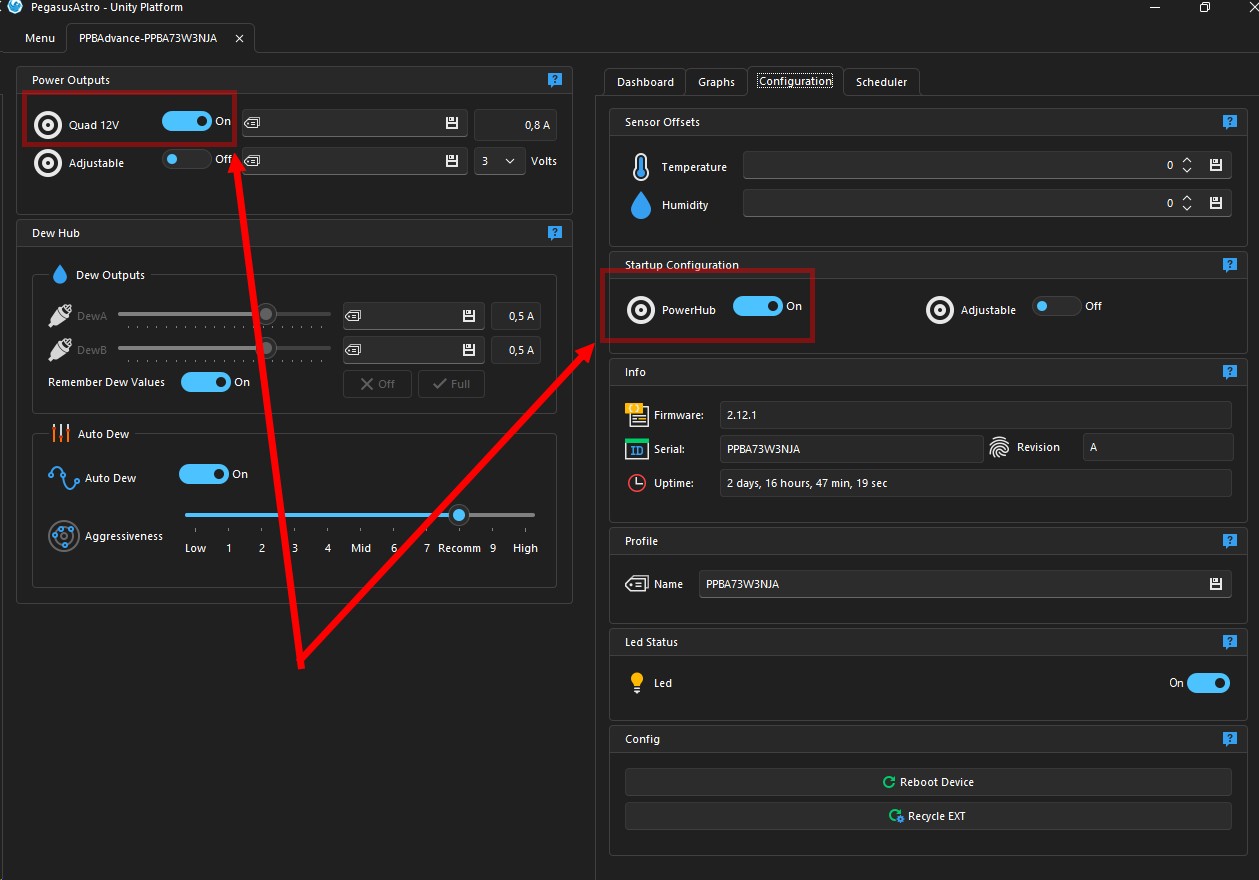Click the Aggressiveness slider handle

(458, 515)
